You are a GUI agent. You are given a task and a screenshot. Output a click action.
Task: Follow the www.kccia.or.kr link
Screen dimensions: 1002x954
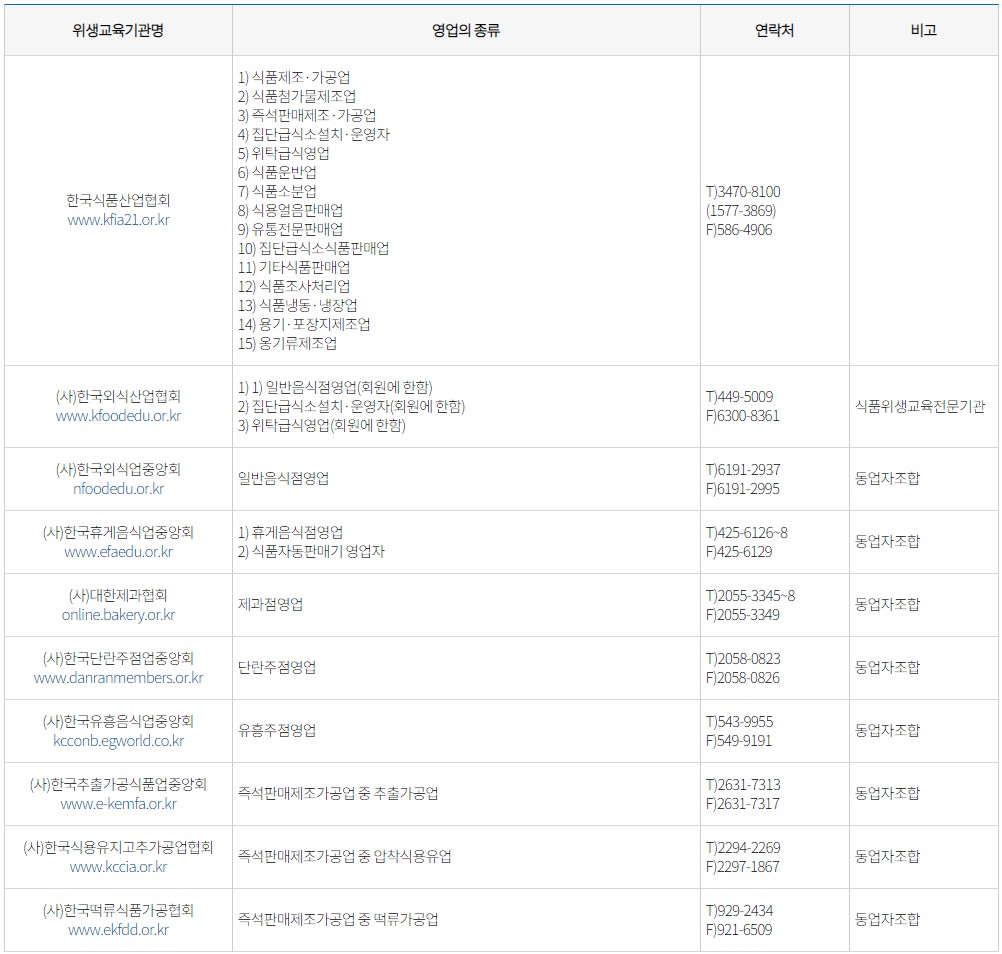(118, 867)
